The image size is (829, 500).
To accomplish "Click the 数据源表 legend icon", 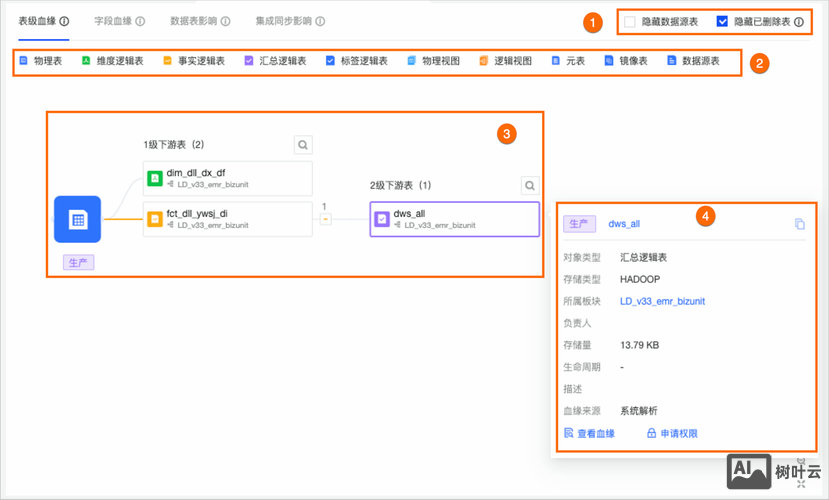I will tap(671, 61).
